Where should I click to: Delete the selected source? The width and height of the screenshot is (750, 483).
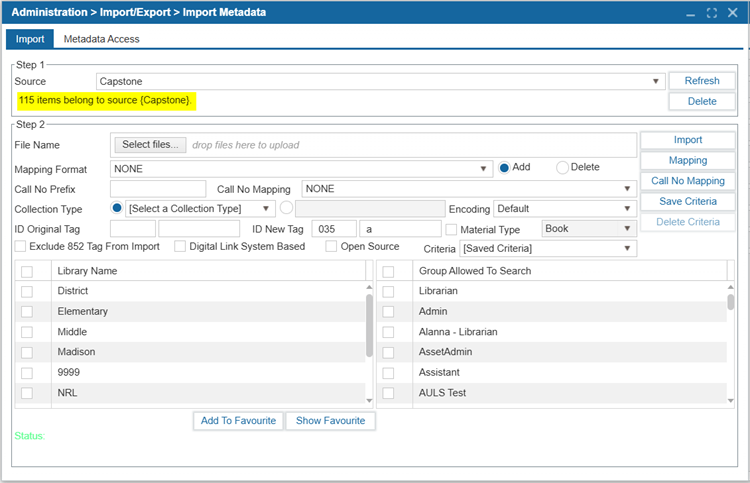pos(701,101)
